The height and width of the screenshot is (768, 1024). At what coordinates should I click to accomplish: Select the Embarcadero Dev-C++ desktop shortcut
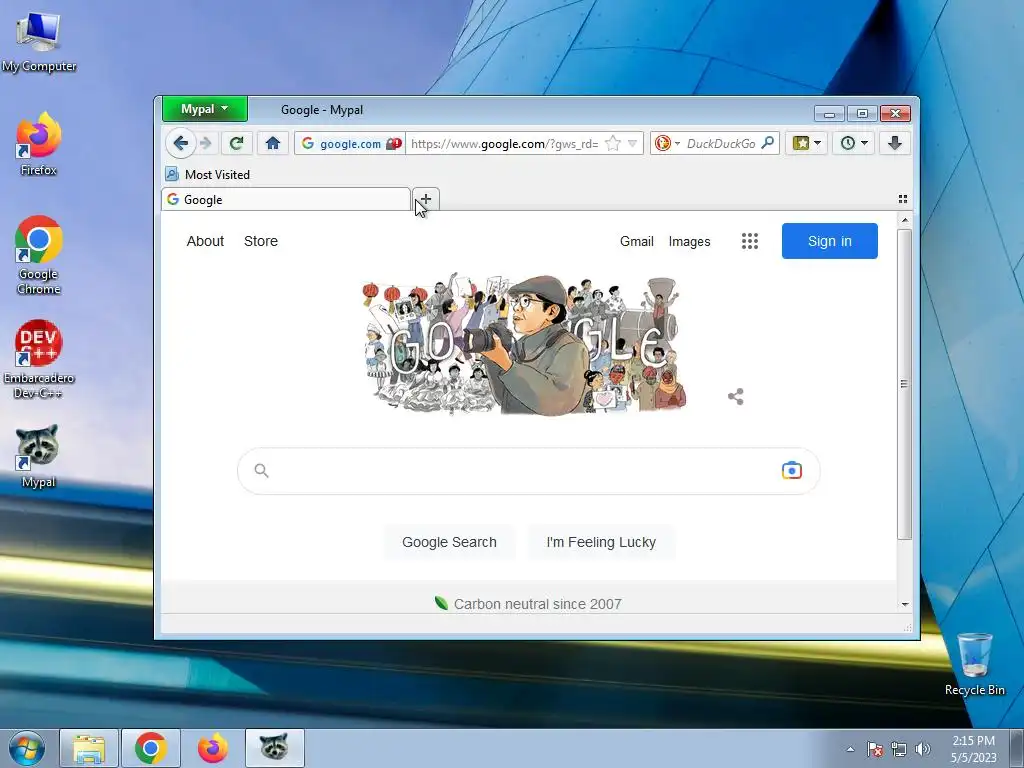pyautogui.click(x=39, y=359)
